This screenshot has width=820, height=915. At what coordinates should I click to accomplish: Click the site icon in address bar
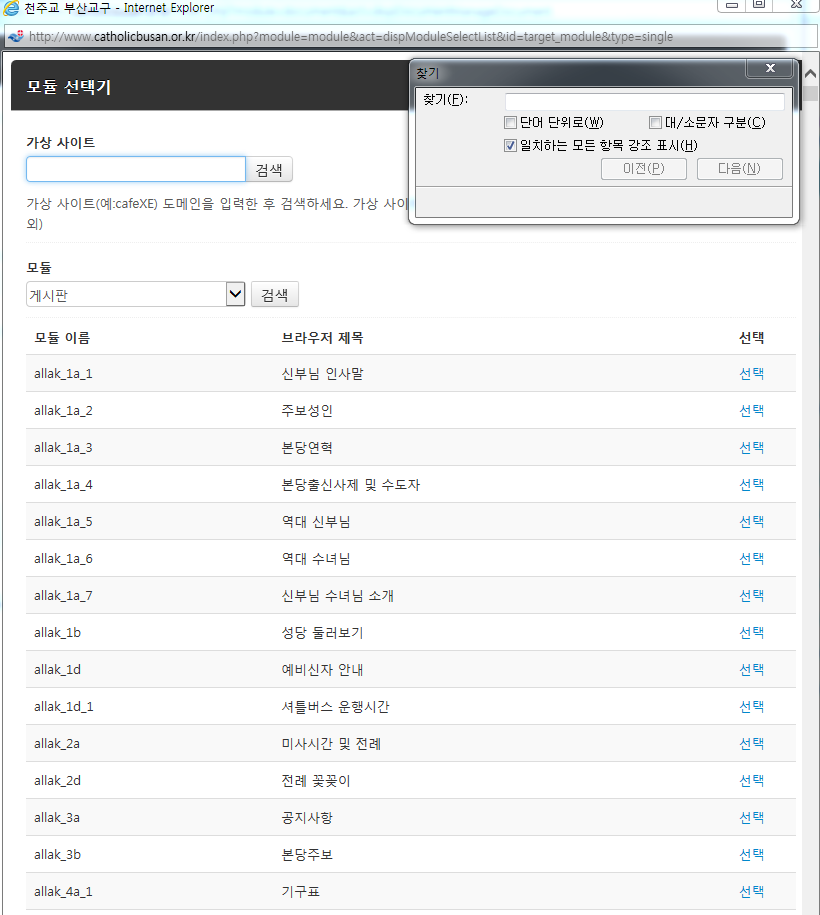coord(15,37)
